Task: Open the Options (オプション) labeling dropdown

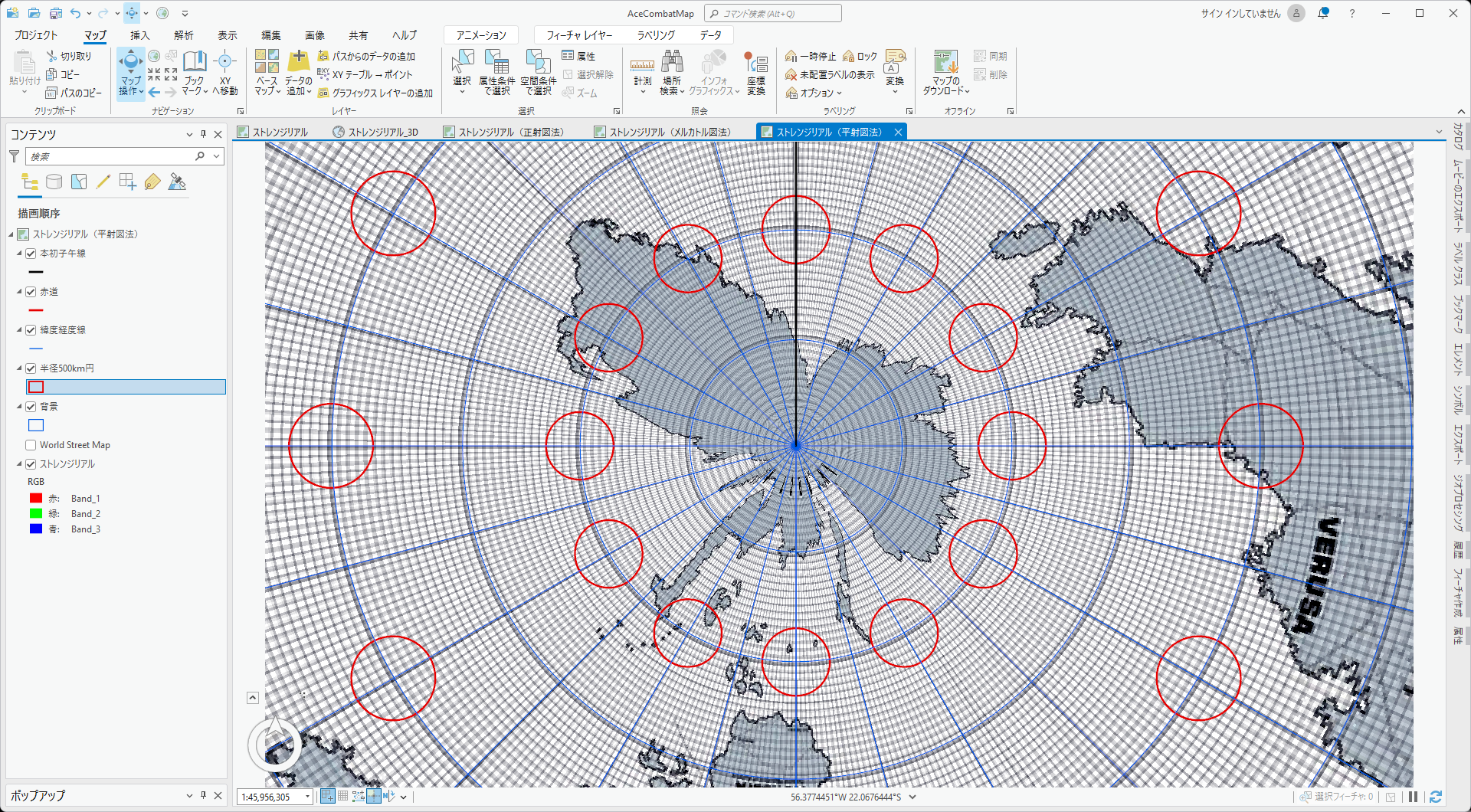Action: [x=814, y=93]
